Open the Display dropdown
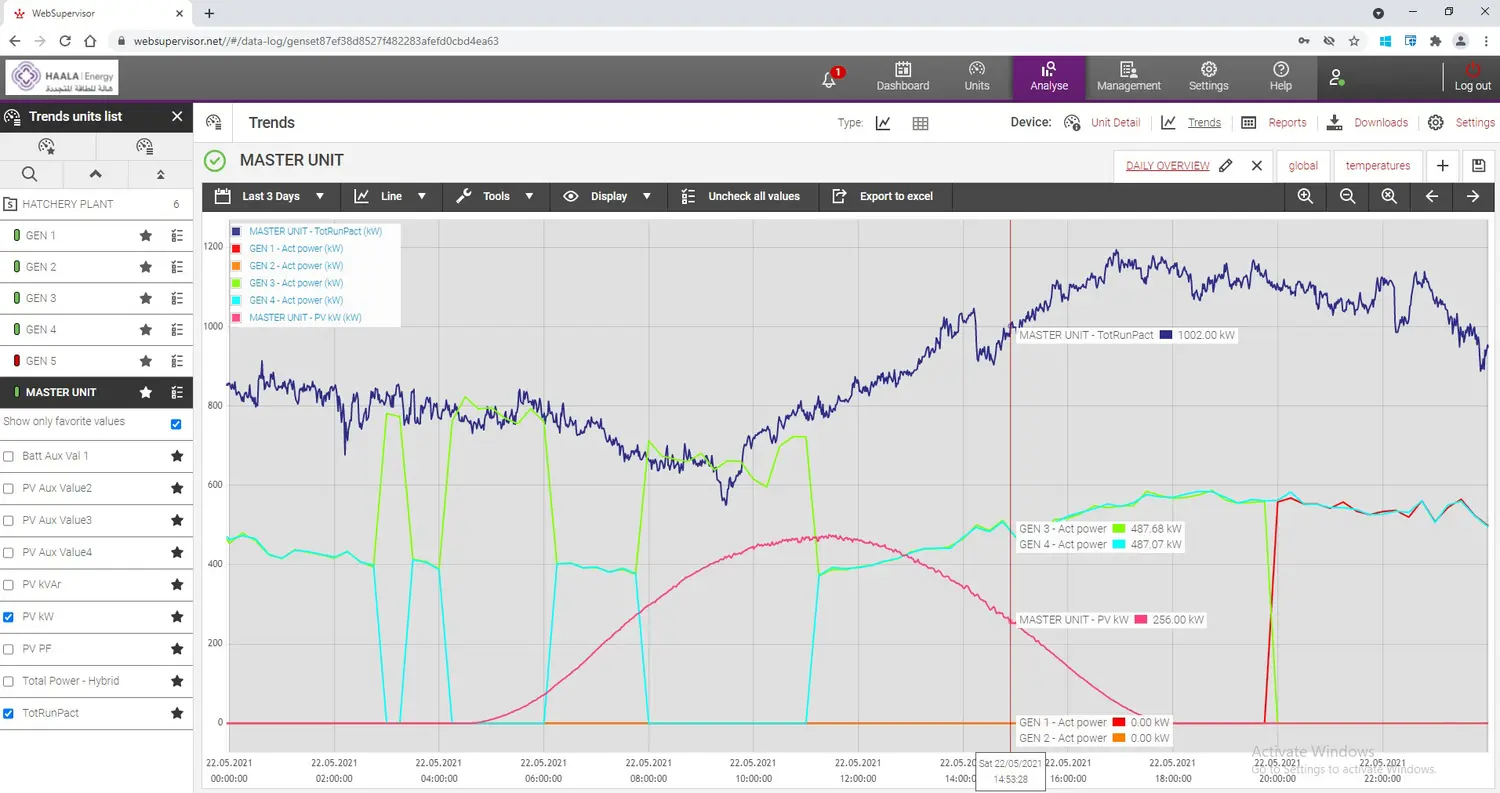The width and height of the screenshot is (1500, 793). (x=608, y=196)
